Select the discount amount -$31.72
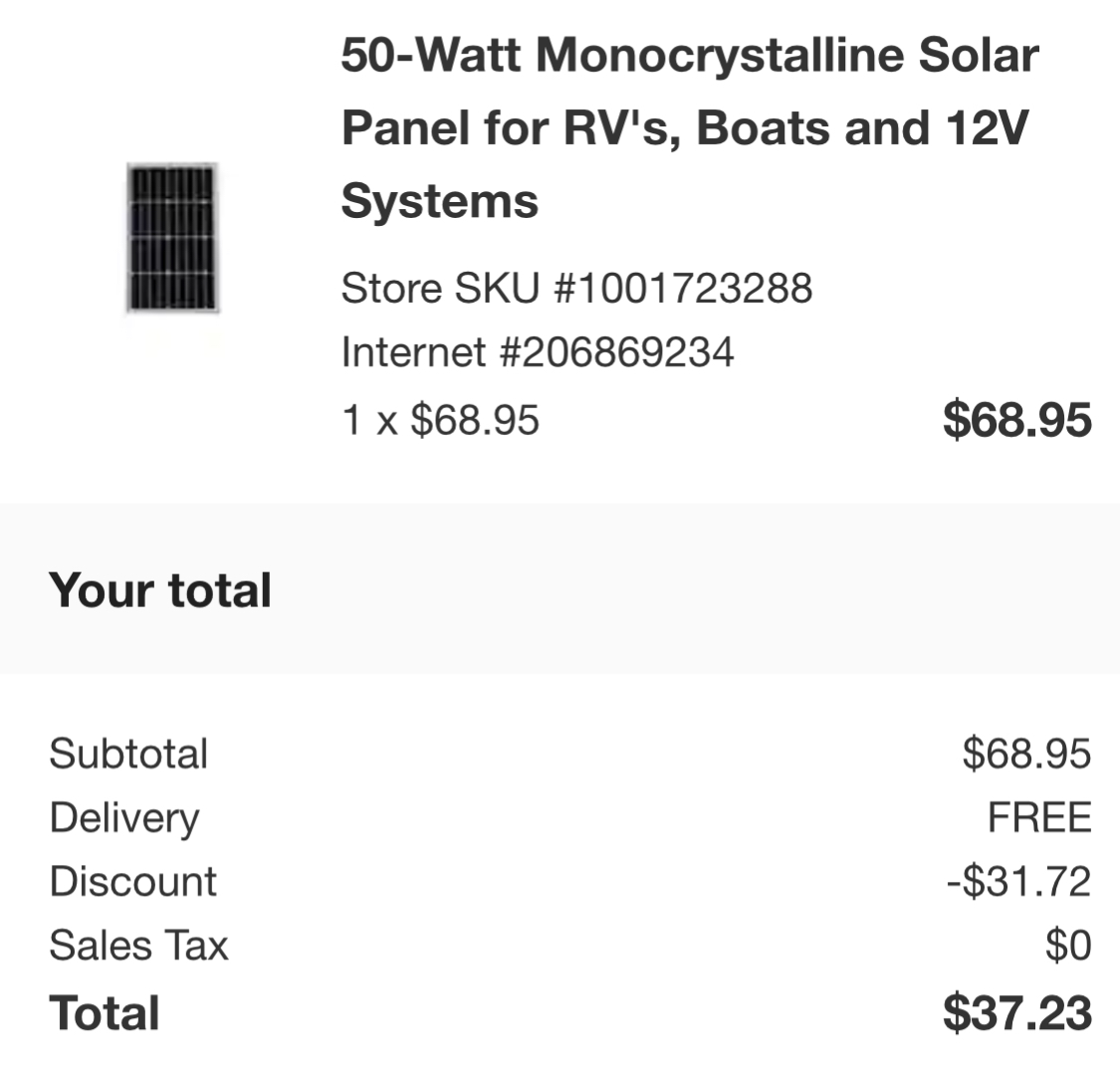 click(x=1019, y=881)
